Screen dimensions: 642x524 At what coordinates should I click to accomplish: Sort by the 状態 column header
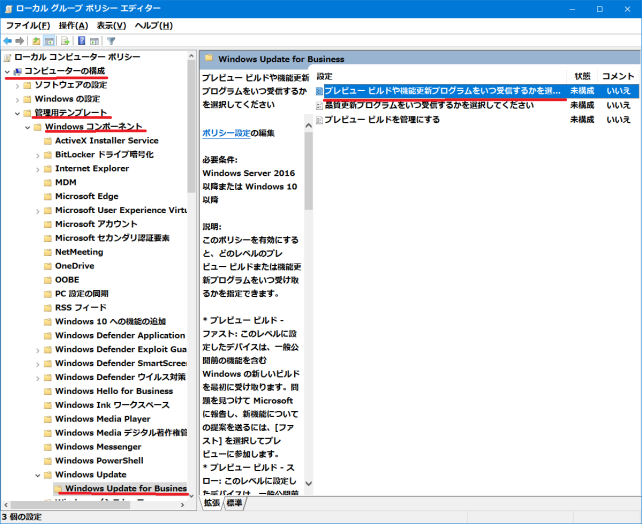[582, 76]
